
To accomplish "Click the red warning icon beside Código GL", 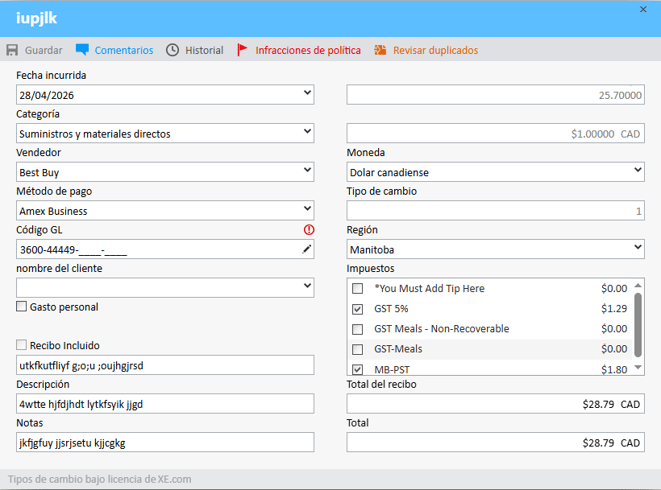I will (x=308, y=230).
